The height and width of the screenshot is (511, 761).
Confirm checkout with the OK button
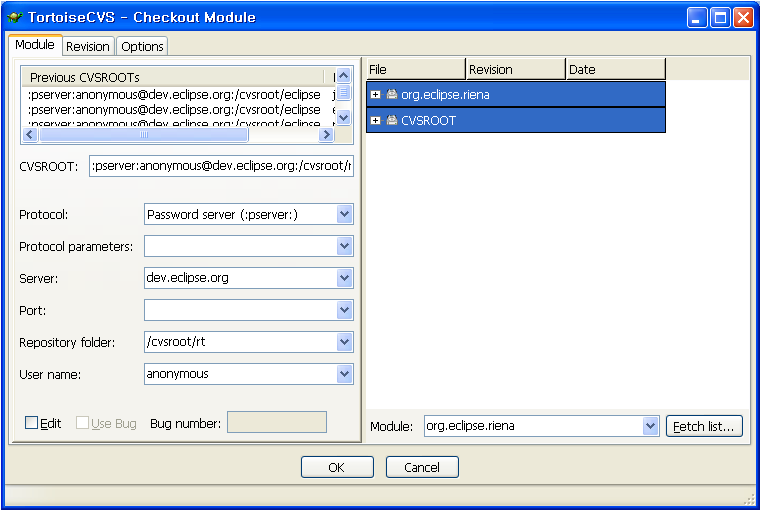click(337, 467)
